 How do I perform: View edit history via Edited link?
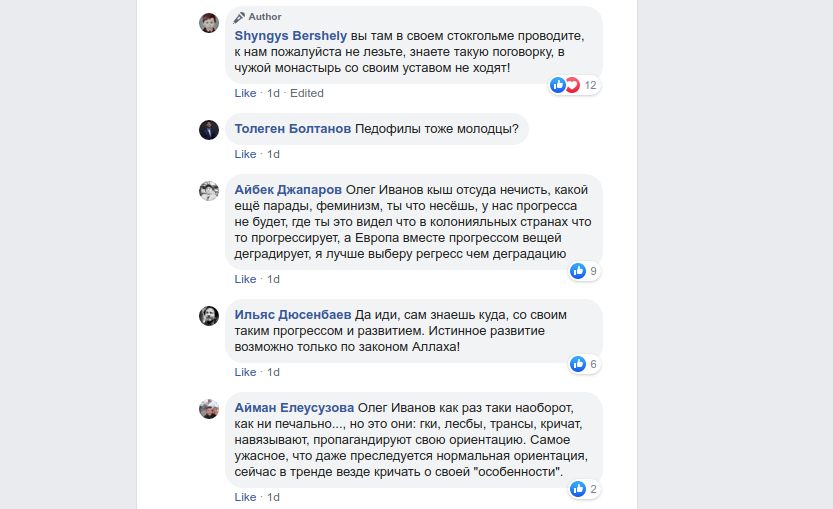307,93
